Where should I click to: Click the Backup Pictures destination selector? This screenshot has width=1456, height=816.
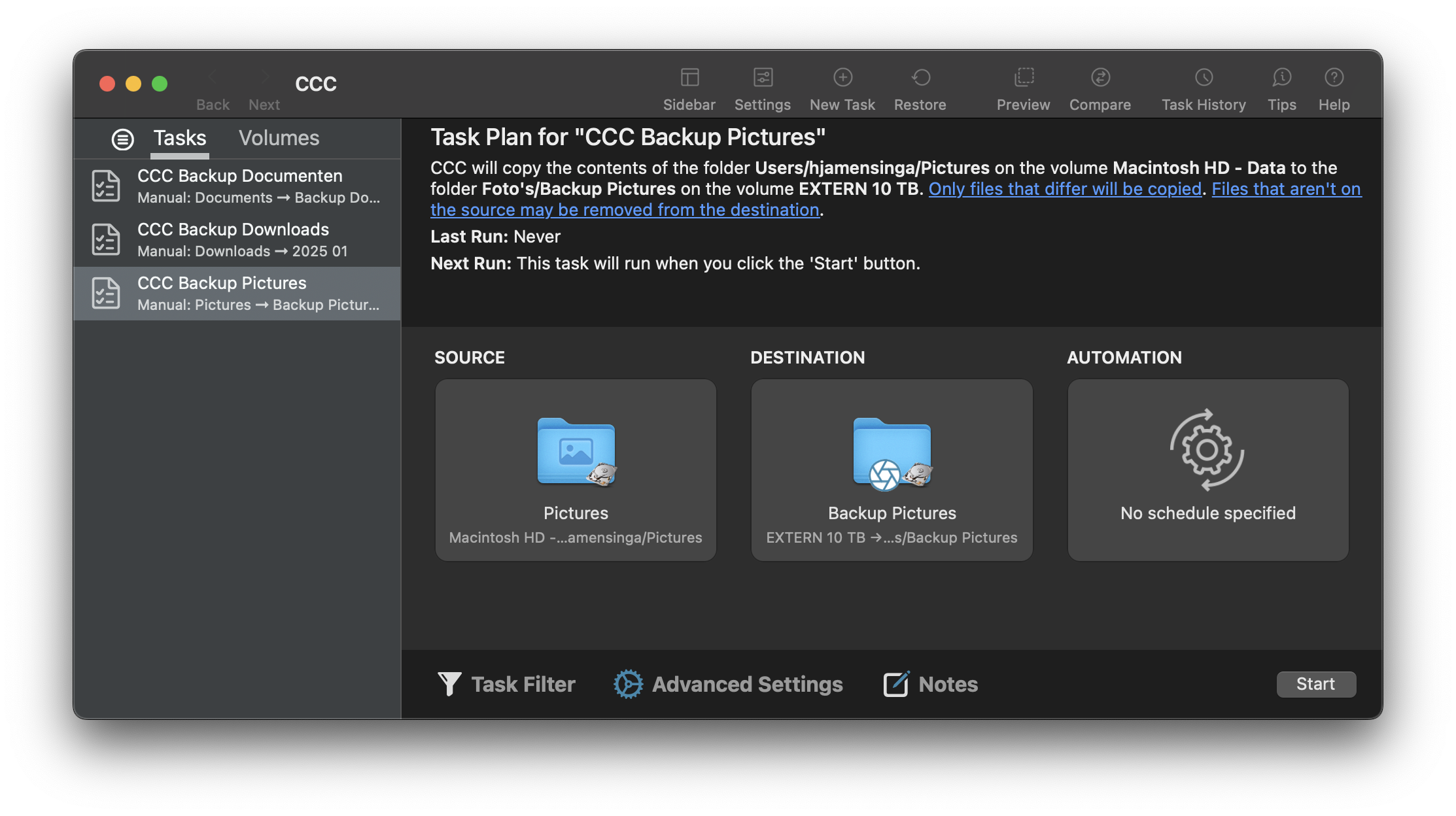(x=892, y=470)
